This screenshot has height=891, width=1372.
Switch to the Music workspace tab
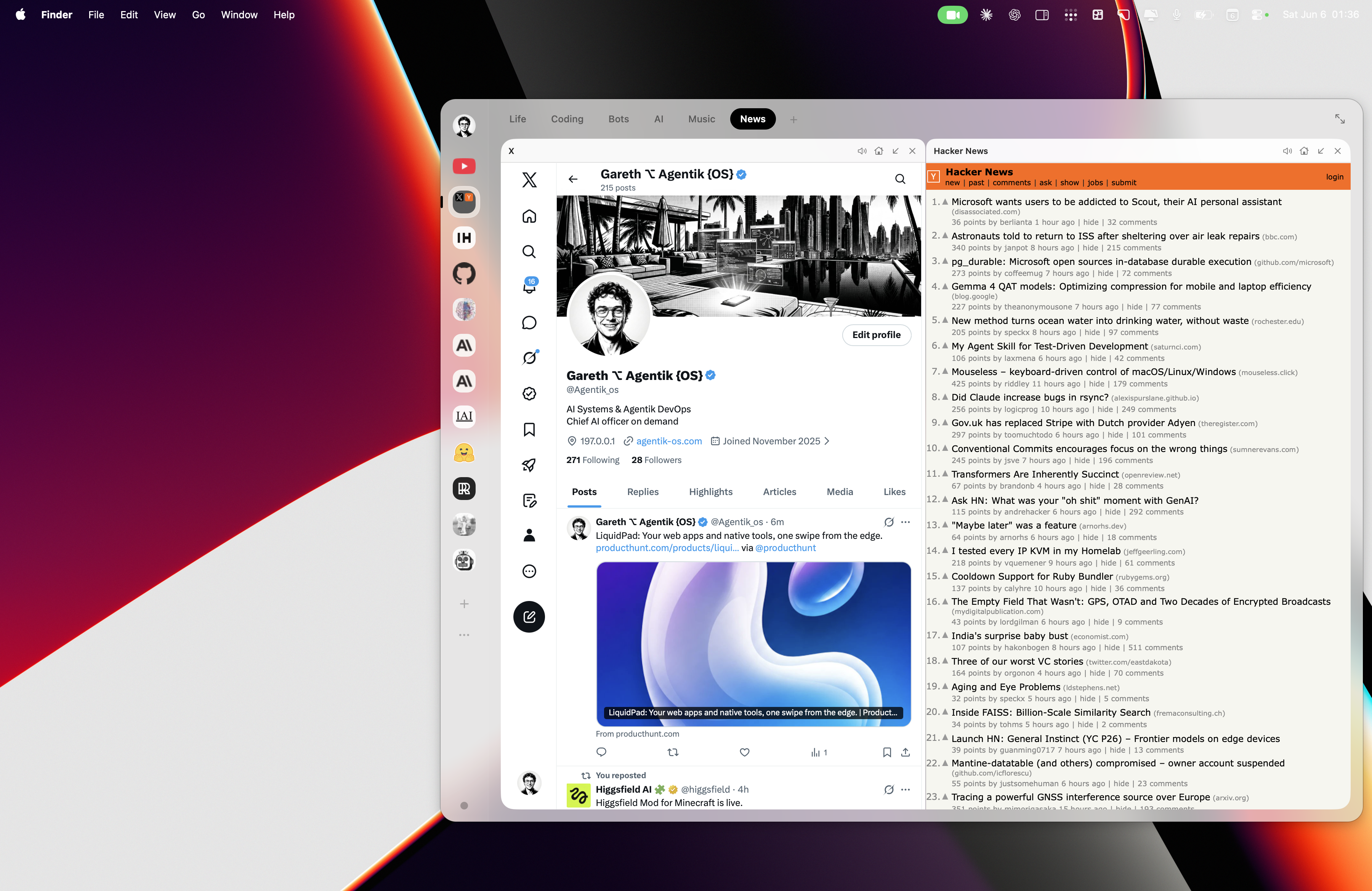tap(702, 119)
